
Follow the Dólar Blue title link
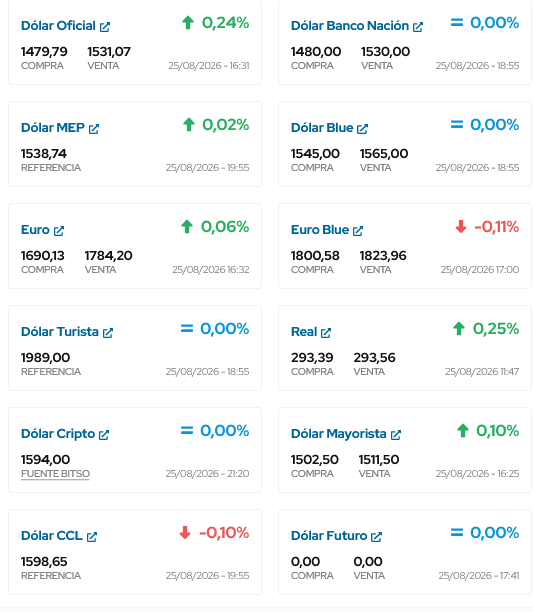click(322, 128)
